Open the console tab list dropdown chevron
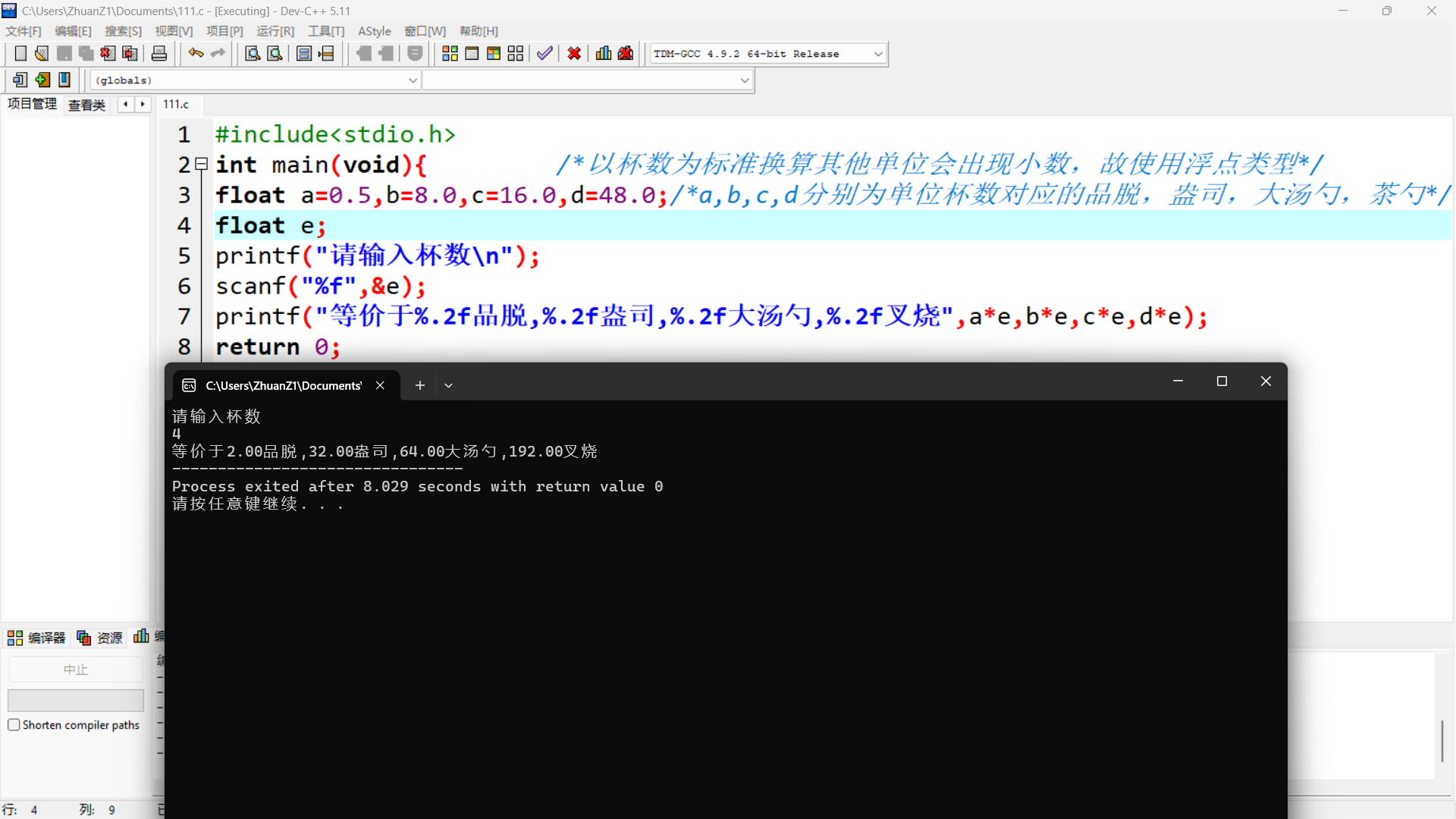This screenshot has height=819, width=1456. pyautogui.click(x=448, y=386)
